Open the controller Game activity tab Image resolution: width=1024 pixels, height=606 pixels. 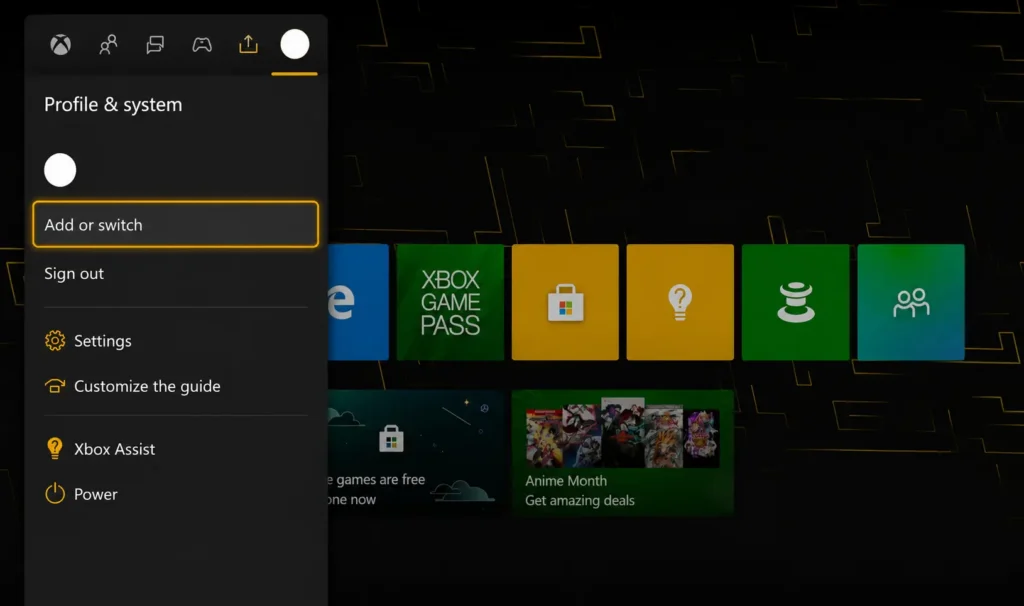202,44
